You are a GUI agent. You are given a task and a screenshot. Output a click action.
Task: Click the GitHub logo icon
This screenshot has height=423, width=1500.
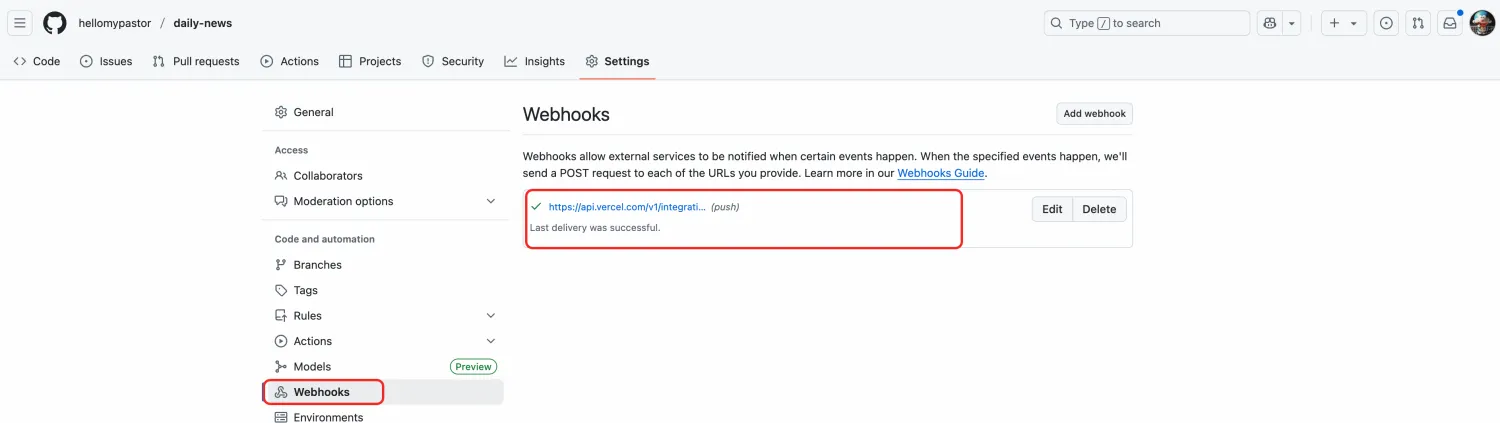(x=55, y=23)
